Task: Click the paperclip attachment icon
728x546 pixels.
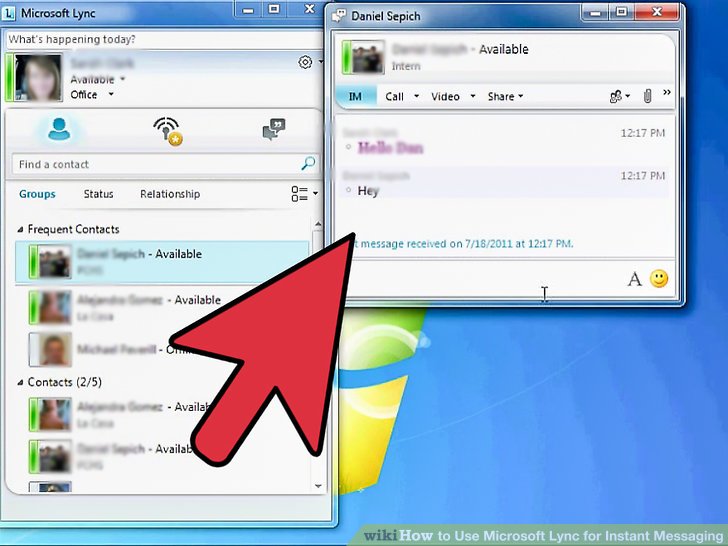Action: coord(647,96)
